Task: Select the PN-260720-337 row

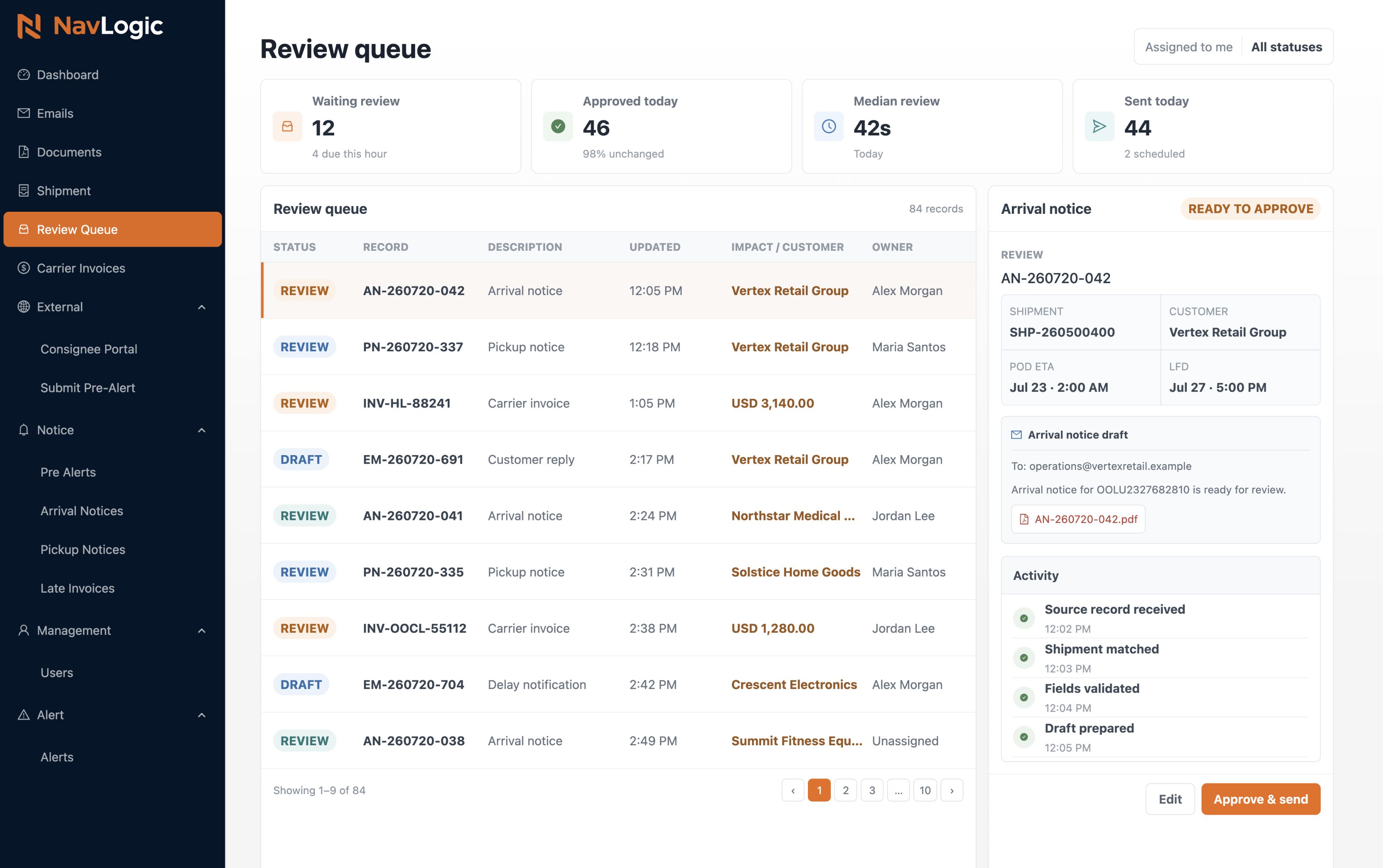Action: coord(618,347)
